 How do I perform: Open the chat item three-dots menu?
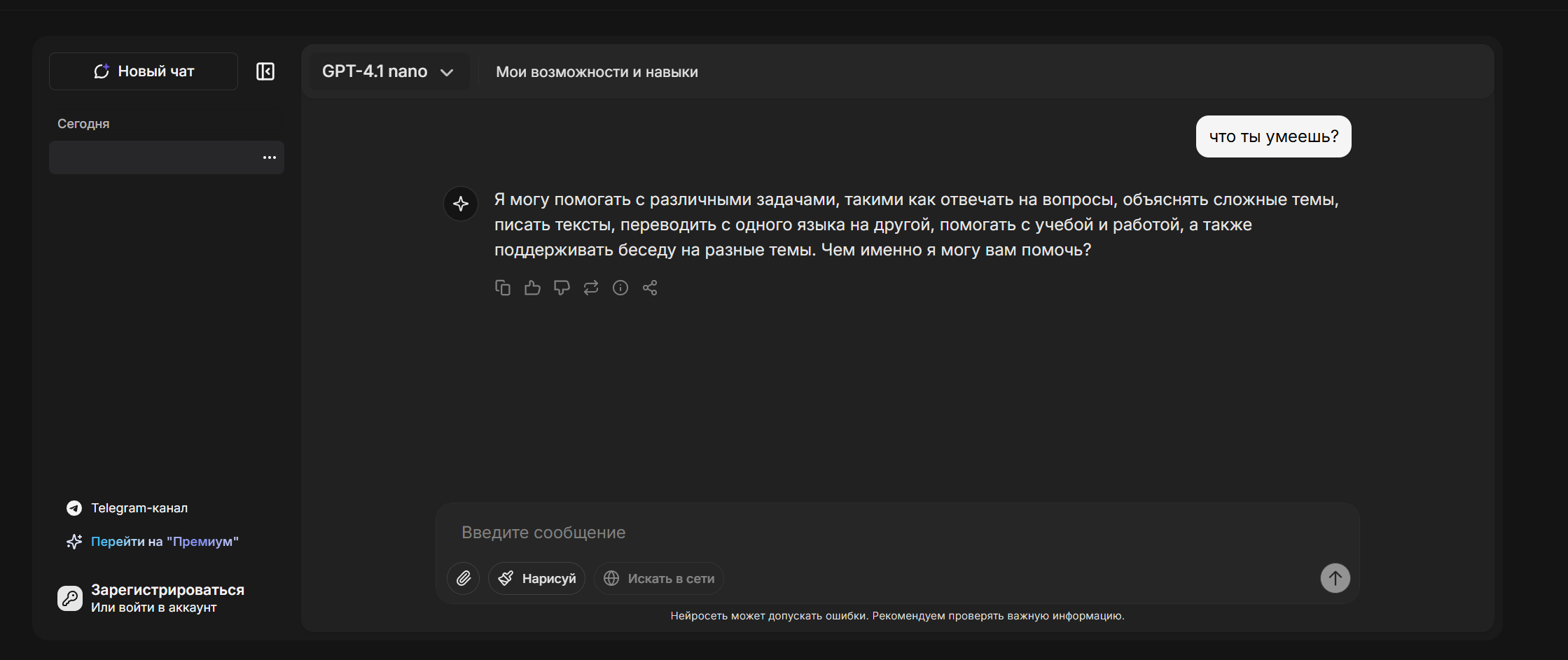click(x=270, y=157)
